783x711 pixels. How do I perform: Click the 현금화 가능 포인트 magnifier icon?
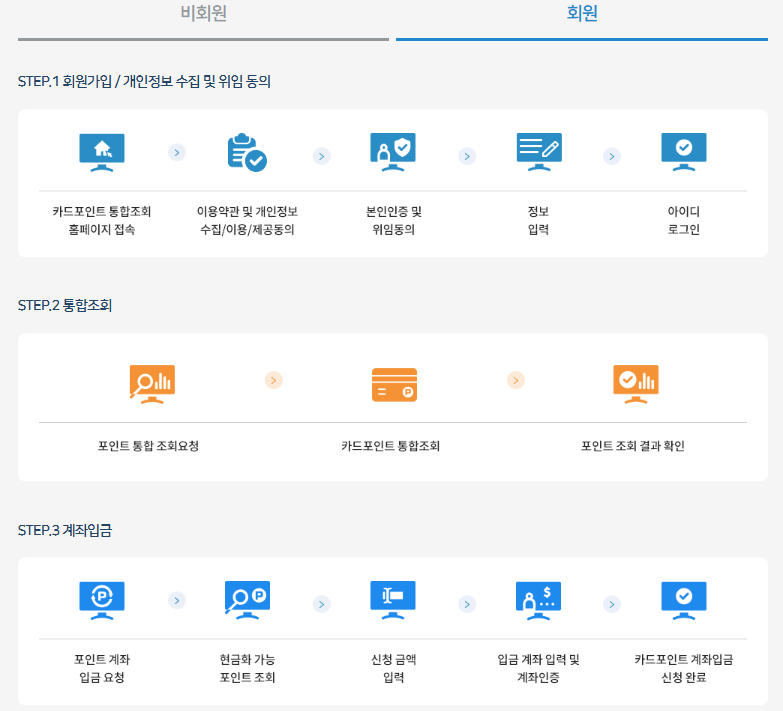pos(247,601)
